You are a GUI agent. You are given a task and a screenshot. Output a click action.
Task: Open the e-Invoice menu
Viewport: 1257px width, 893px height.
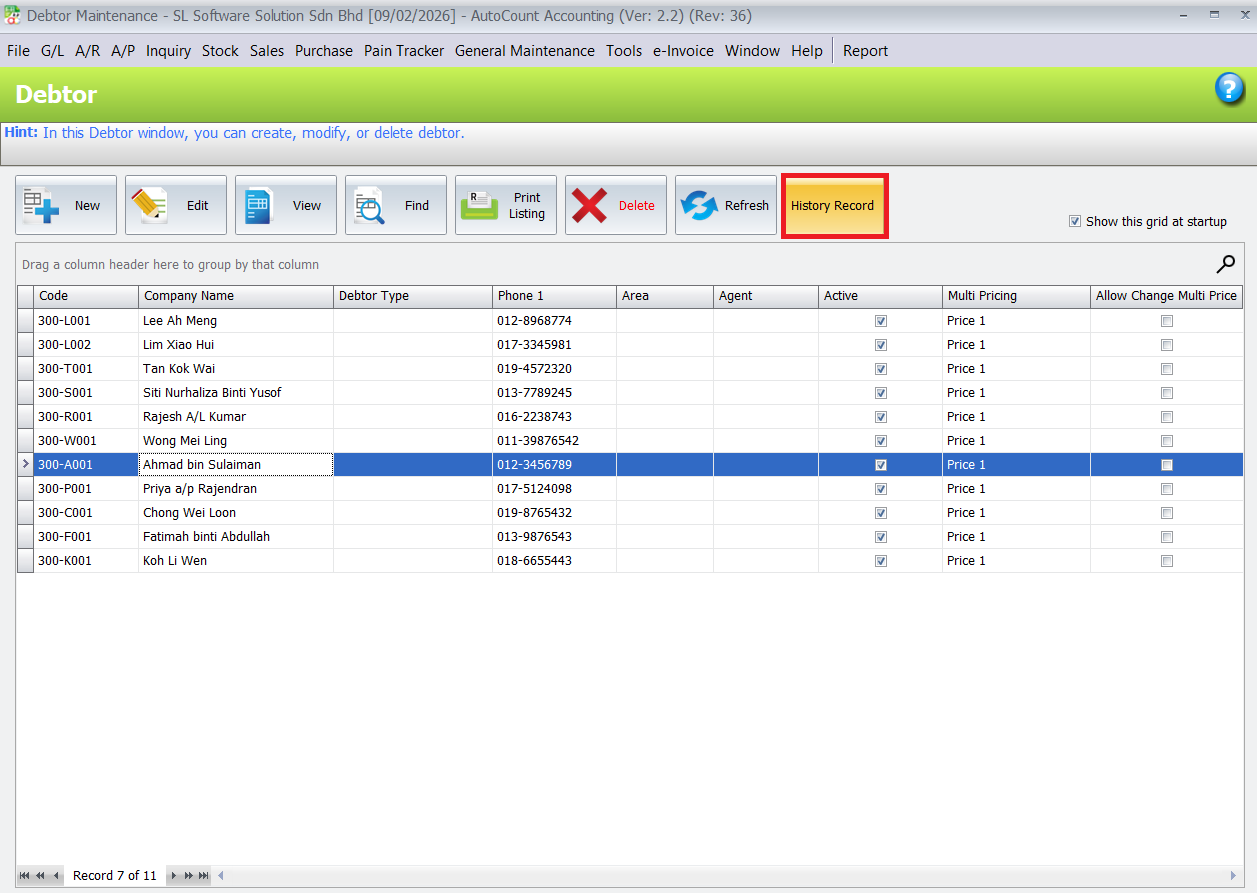[x=683, y=51]
